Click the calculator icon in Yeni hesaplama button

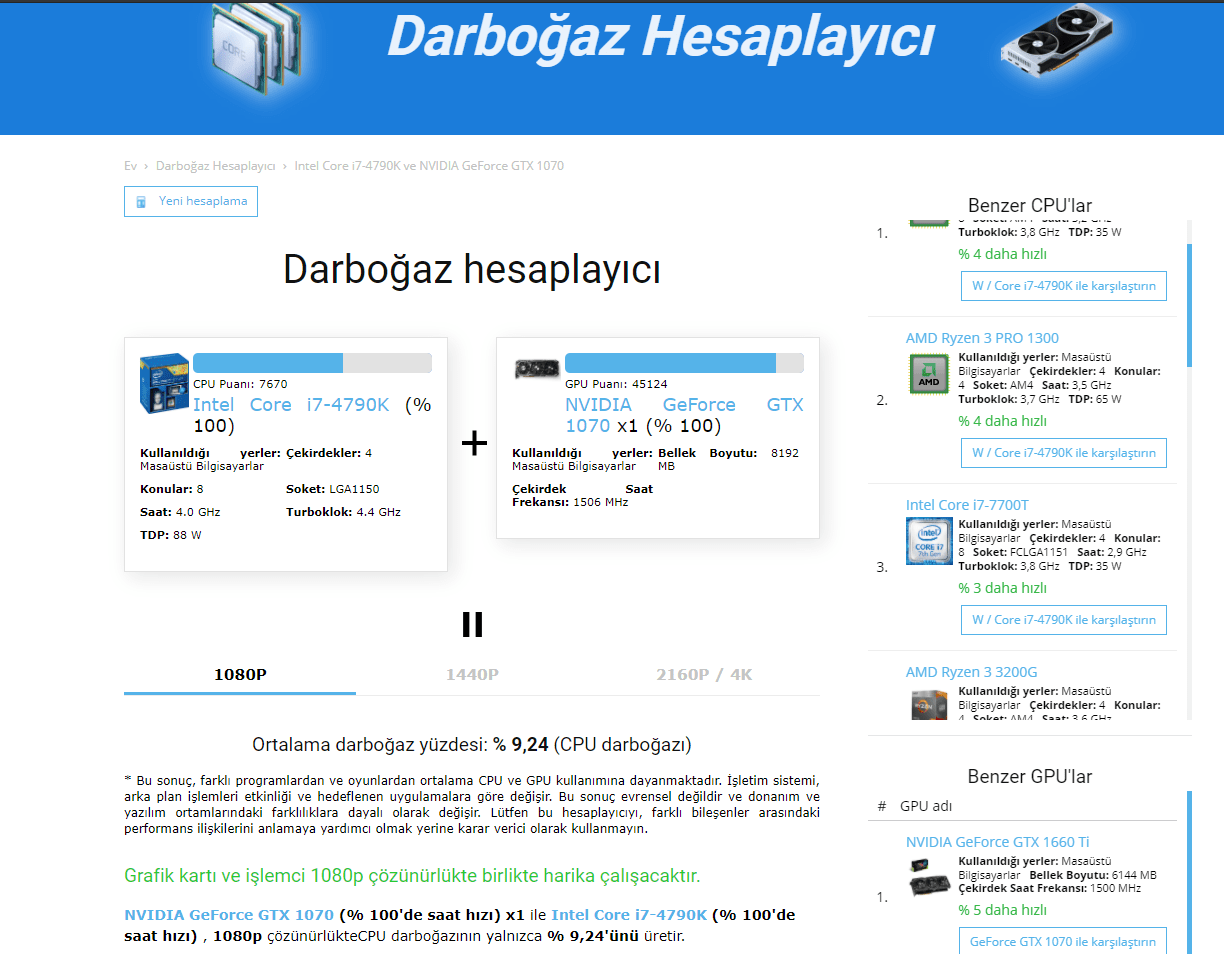tap(141, 201)
